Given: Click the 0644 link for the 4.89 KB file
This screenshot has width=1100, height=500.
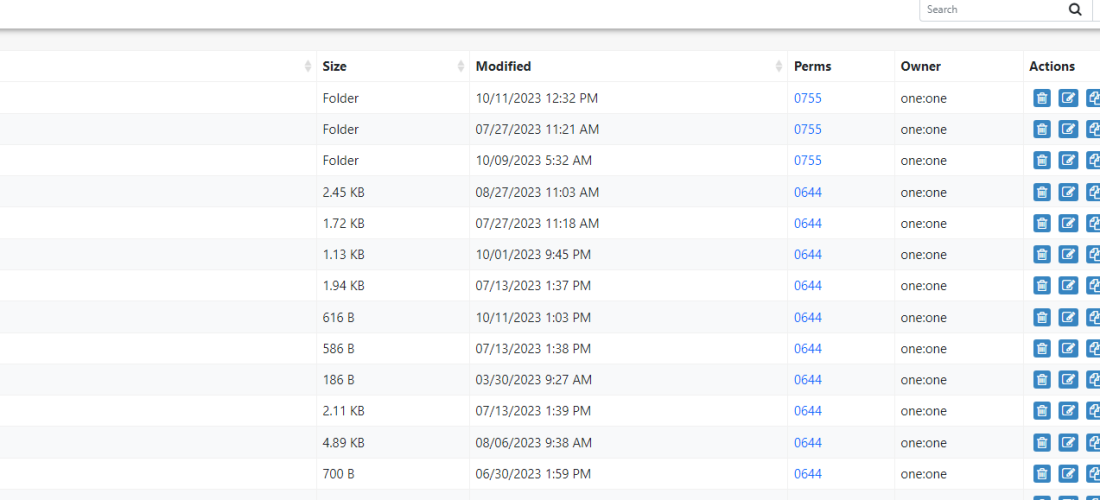Looking at the screenshot, I should pyautogui.click(x=807, y=442).
